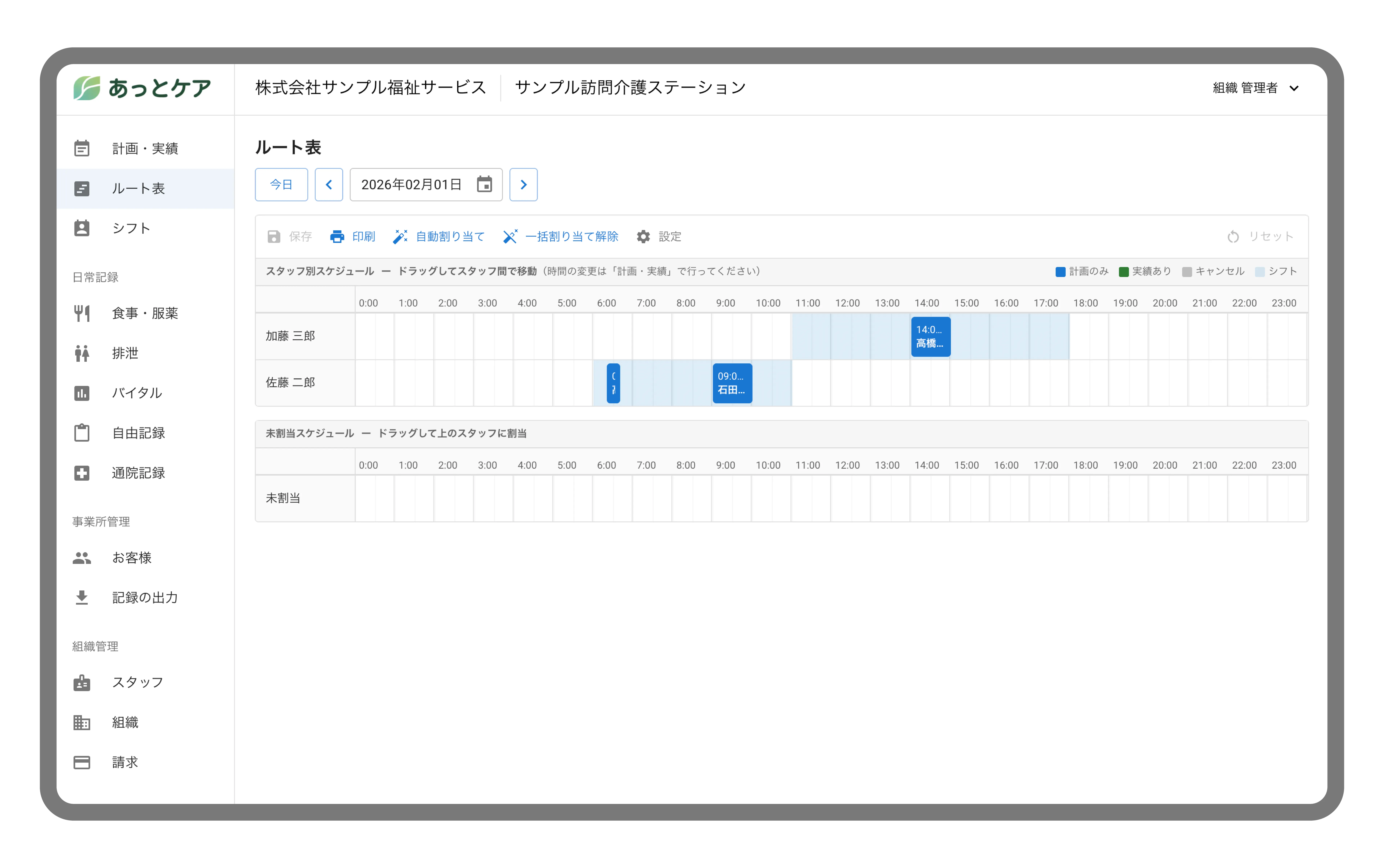The image size is (1384, 868).
Task: Open the シフト sidebar page
Action: (x=145, y=229)
